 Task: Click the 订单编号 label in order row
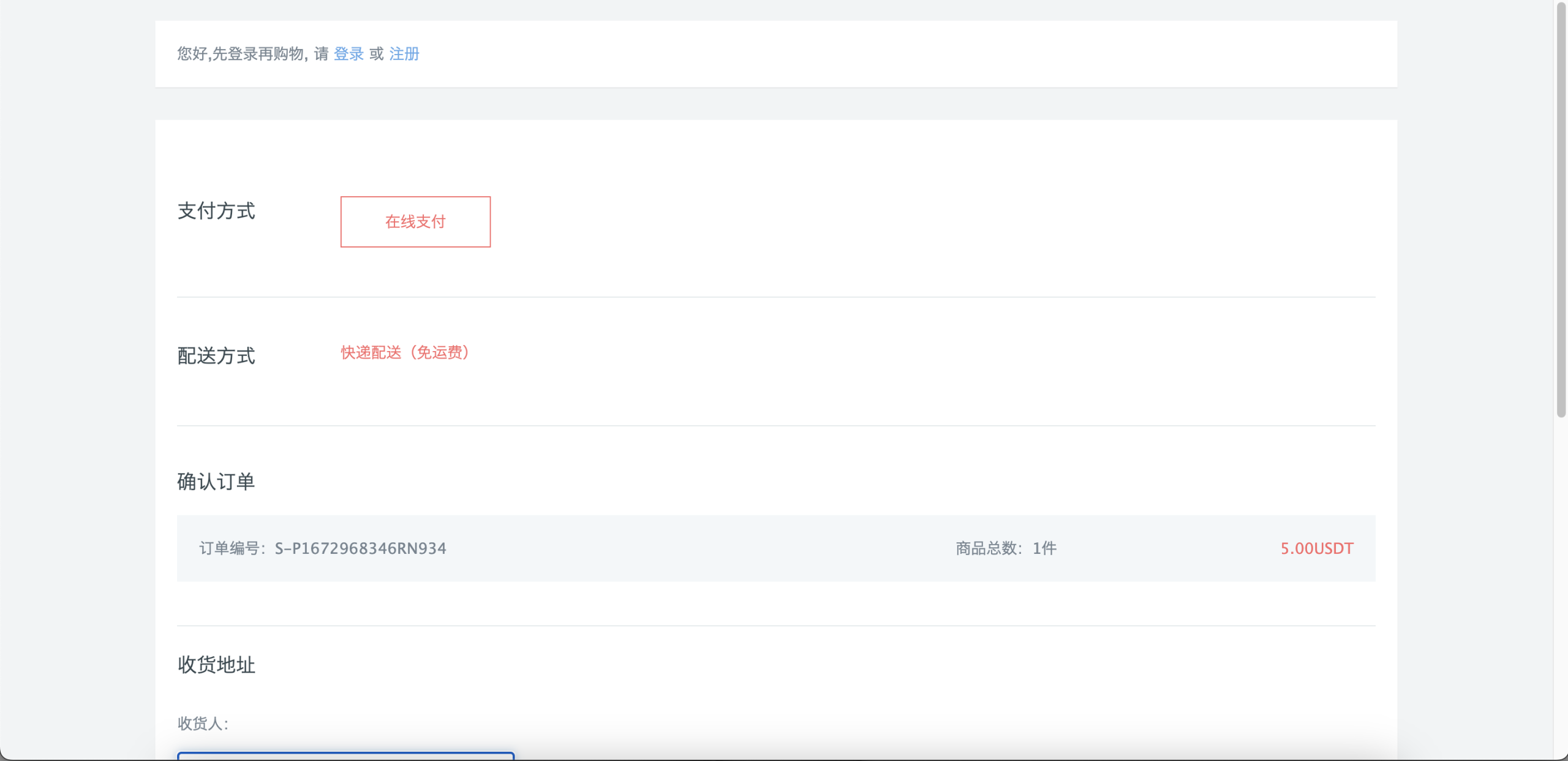pyautogui.click(x=229, y=548)
